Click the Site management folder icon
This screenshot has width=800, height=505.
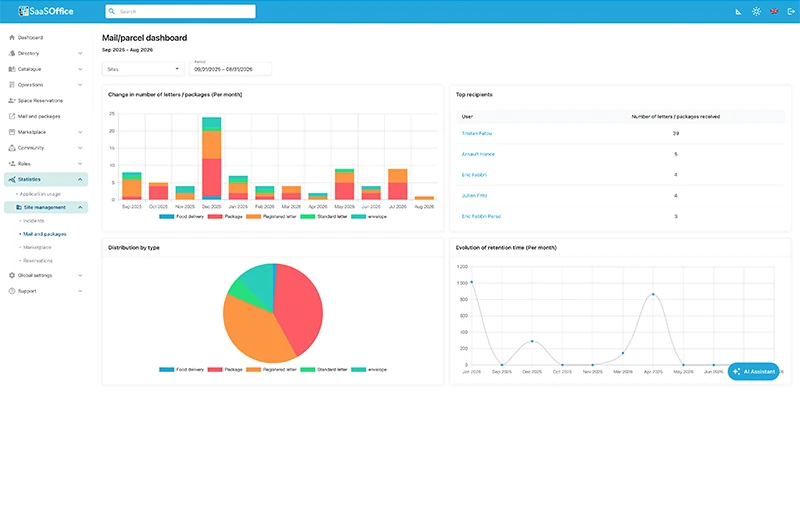coord(19,207)
